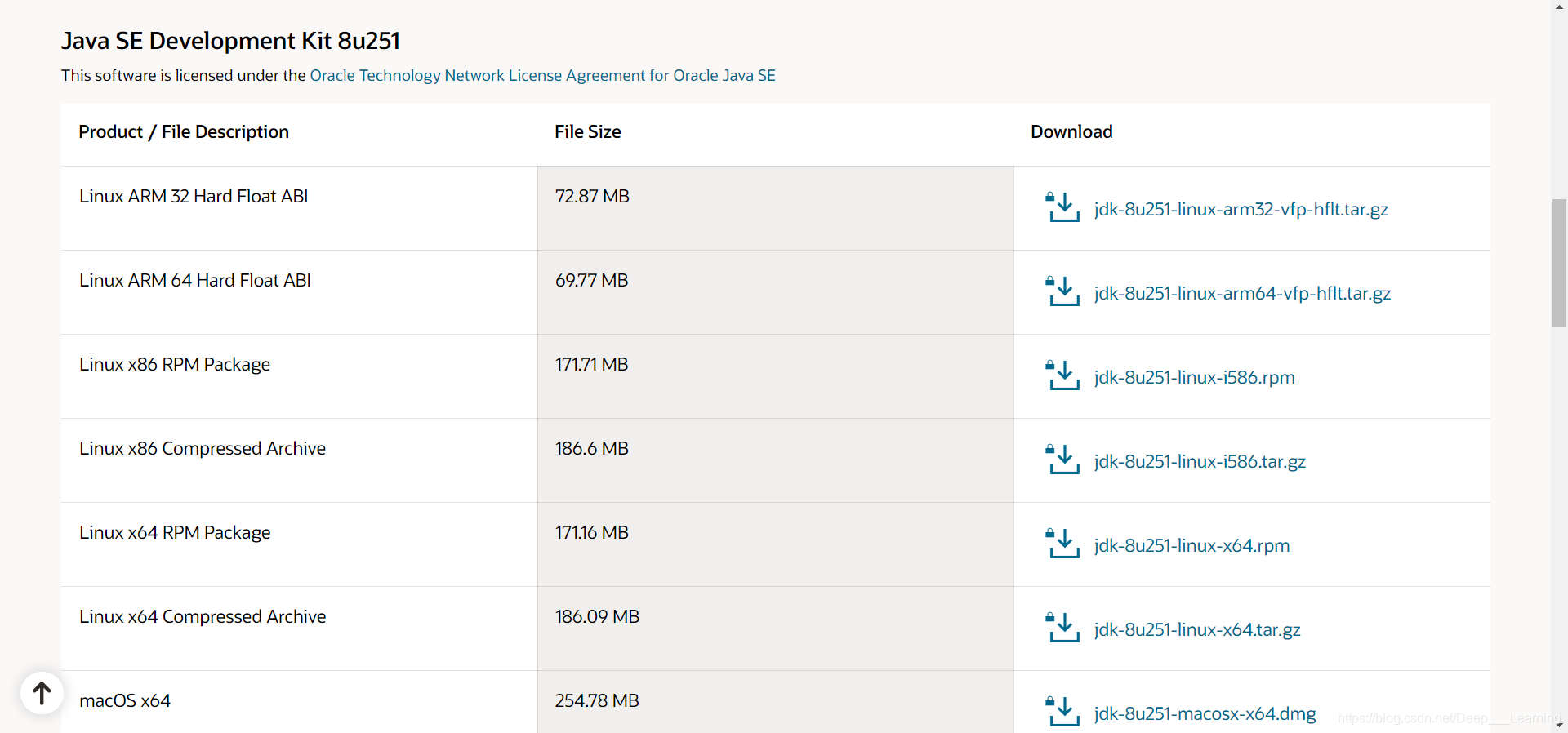Click the '171.71 MB' file size
Screen dimensions: 1568x733
(592, 364)
